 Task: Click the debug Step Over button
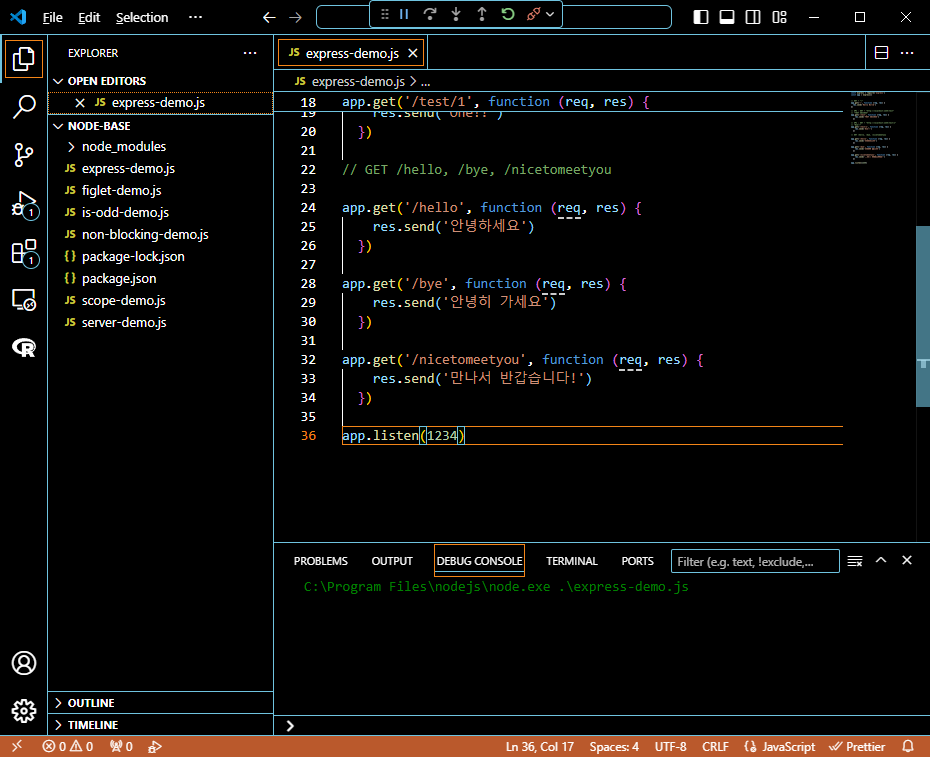coord(430,14)
